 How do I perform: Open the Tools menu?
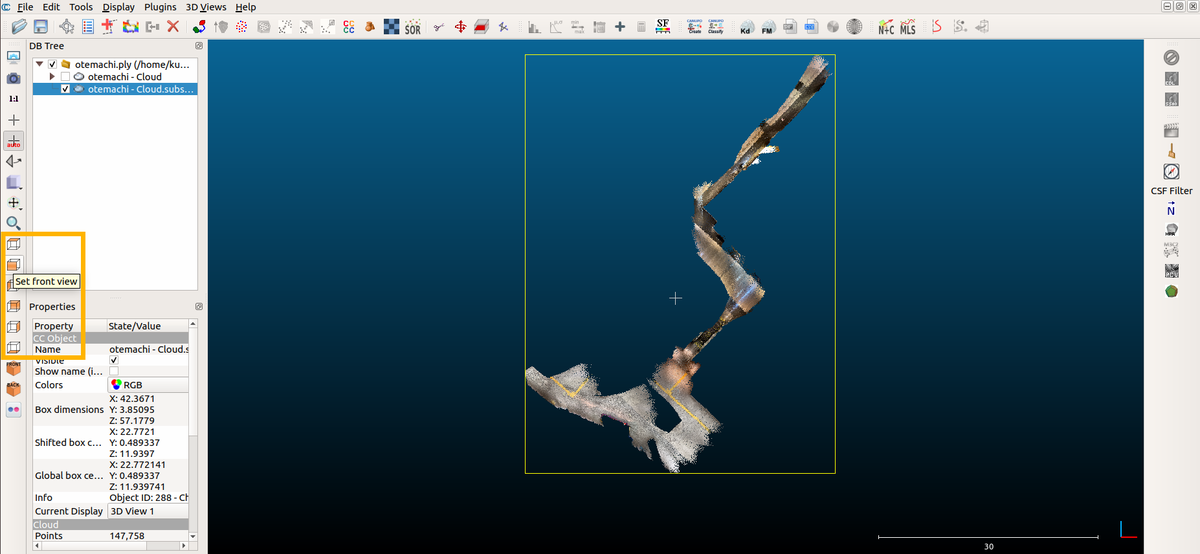(81, 7)
